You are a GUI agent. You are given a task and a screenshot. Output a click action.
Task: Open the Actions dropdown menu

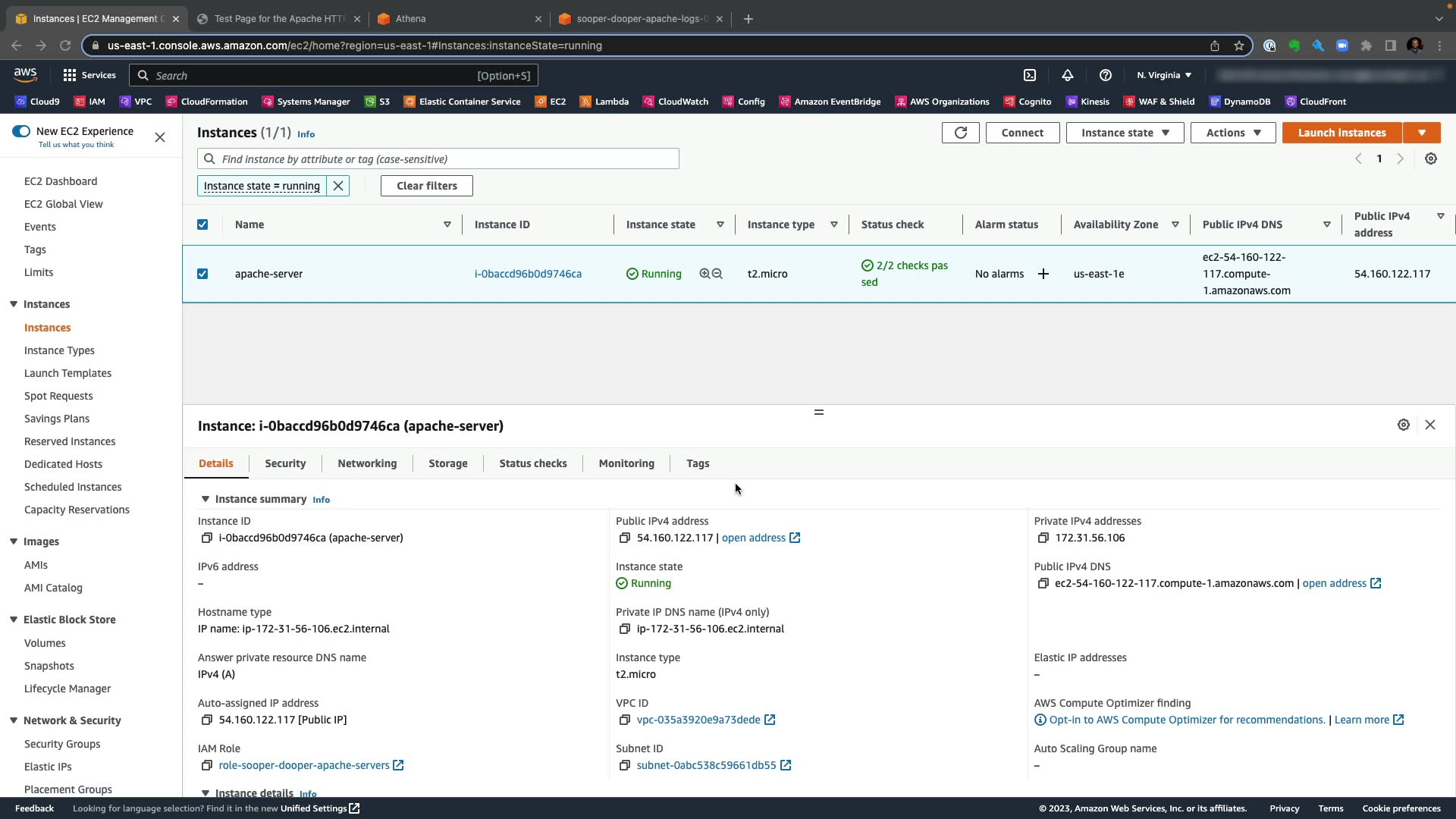point(1232,133)
